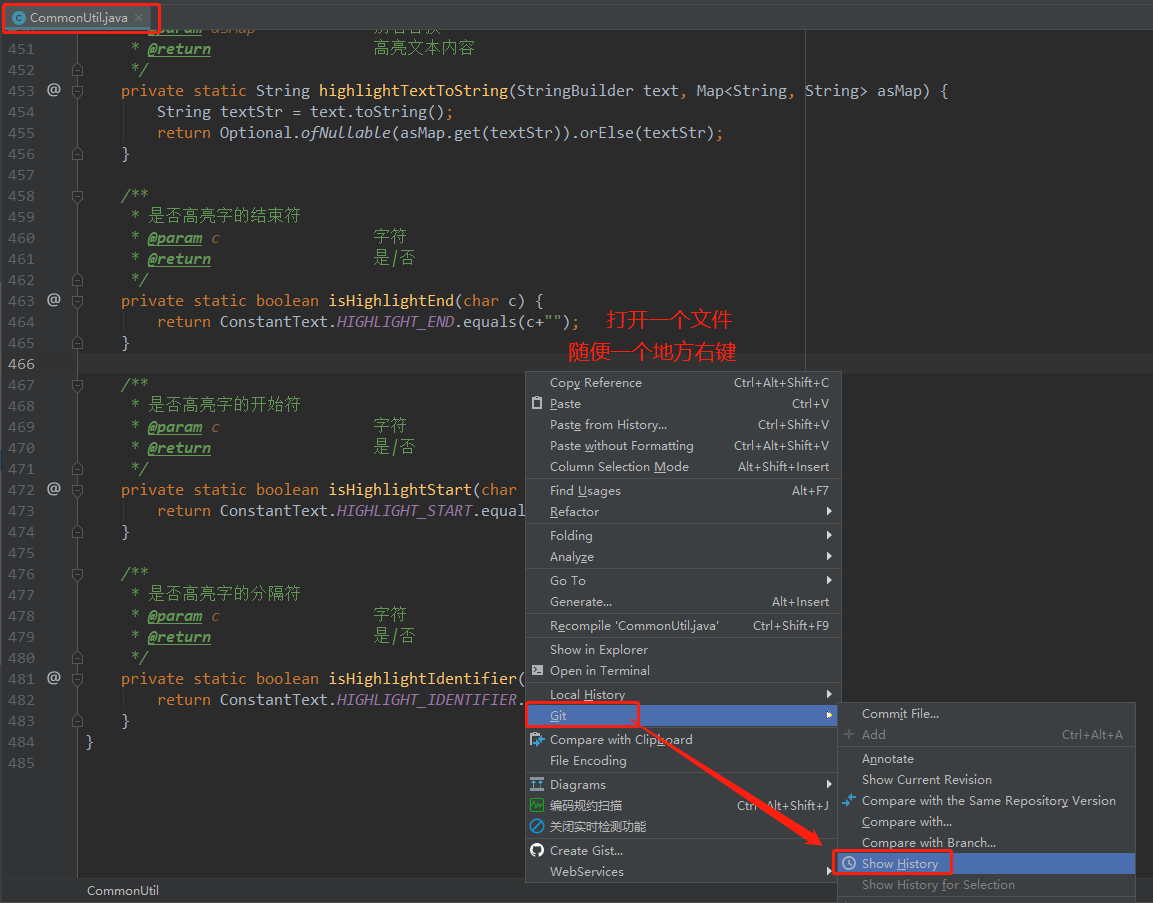
Task: Switch to the CommonUtil.java editor tab
Action: pos(79,18)
